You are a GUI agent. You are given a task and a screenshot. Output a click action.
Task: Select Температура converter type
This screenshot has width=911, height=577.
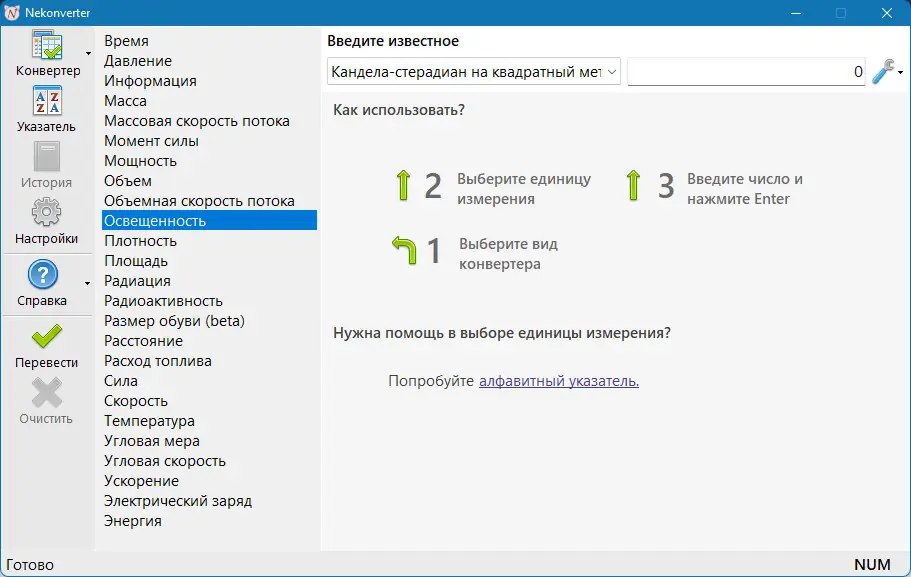[x=150, y=421]
